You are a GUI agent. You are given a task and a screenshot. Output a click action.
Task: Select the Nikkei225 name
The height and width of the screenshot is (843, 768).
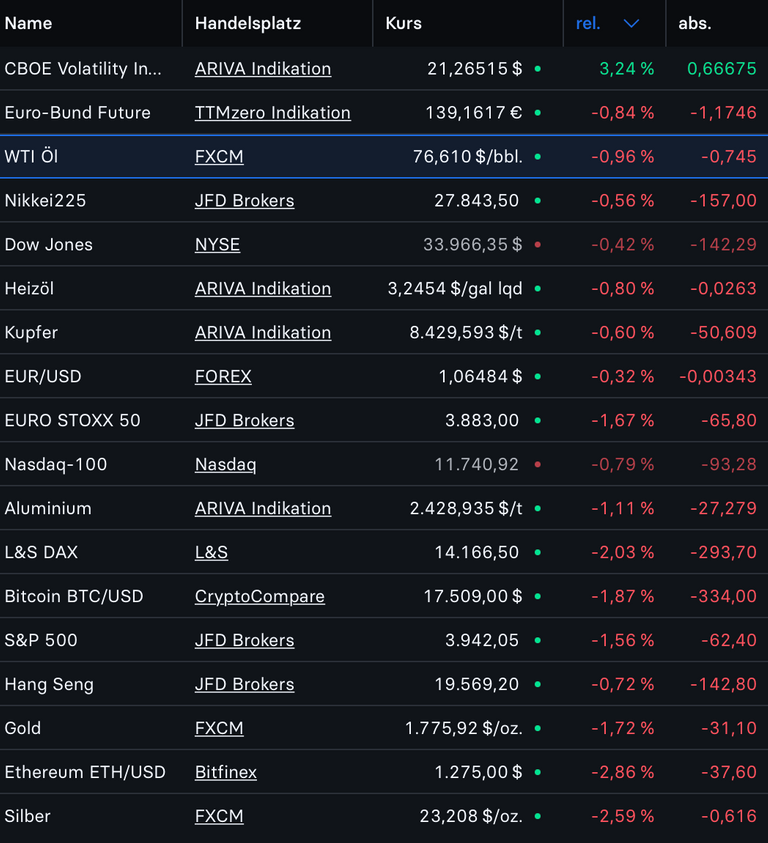pyautogui.click(x=45, y=201)
